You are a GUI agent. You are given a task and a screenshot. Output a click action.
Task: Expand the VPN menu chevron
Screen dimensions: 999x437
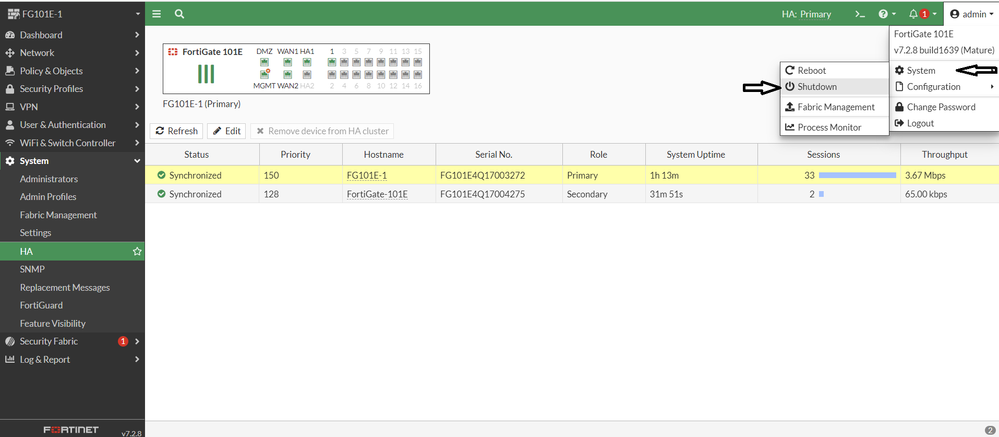point(137,107)
